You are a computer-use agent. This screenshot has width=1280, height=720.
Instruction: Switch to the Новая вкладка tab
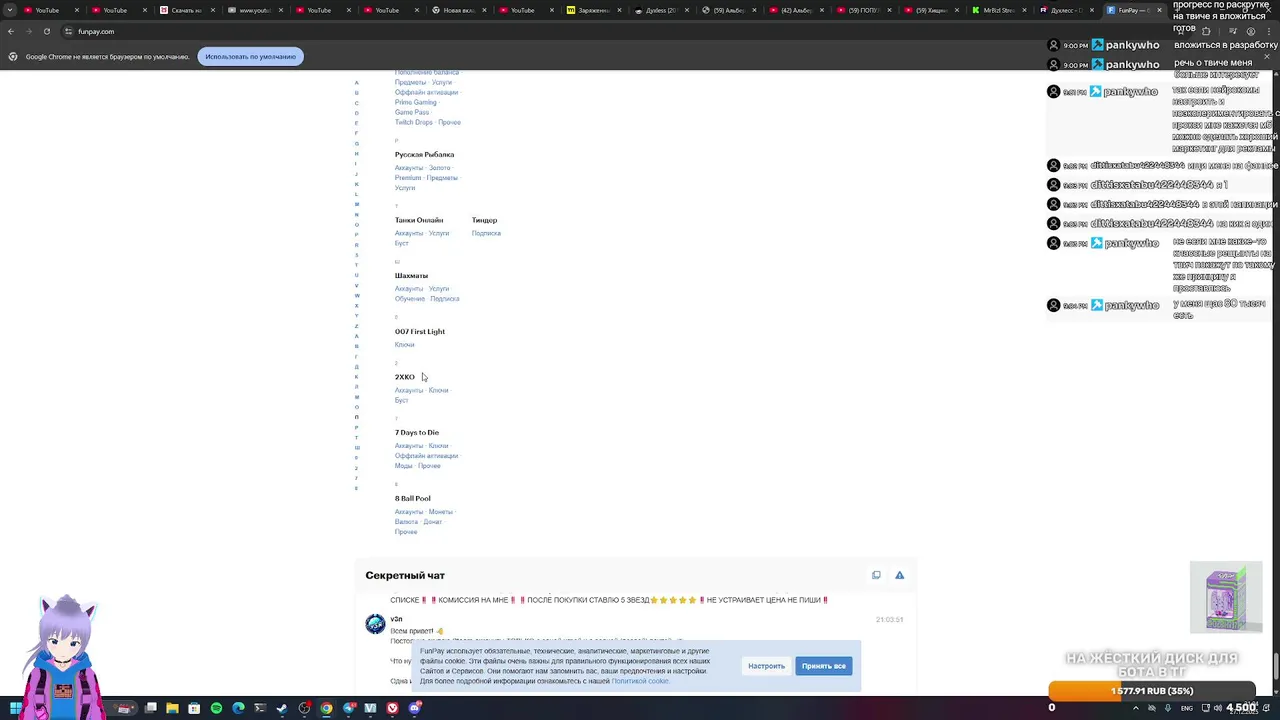(457, 10)
